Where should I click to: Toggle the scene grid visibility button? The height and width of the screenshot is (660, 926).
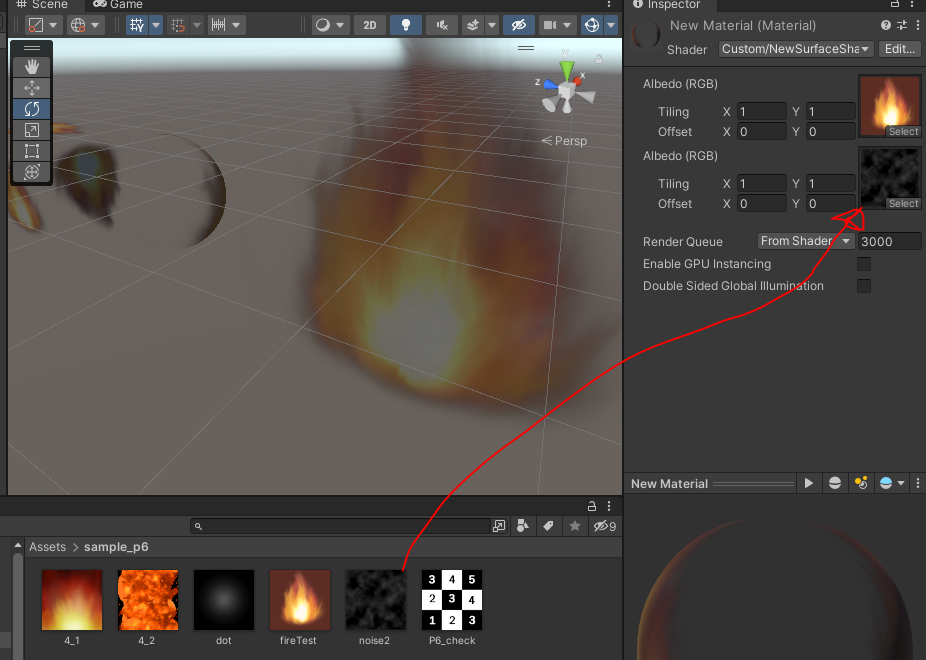[x=137, y=25]
